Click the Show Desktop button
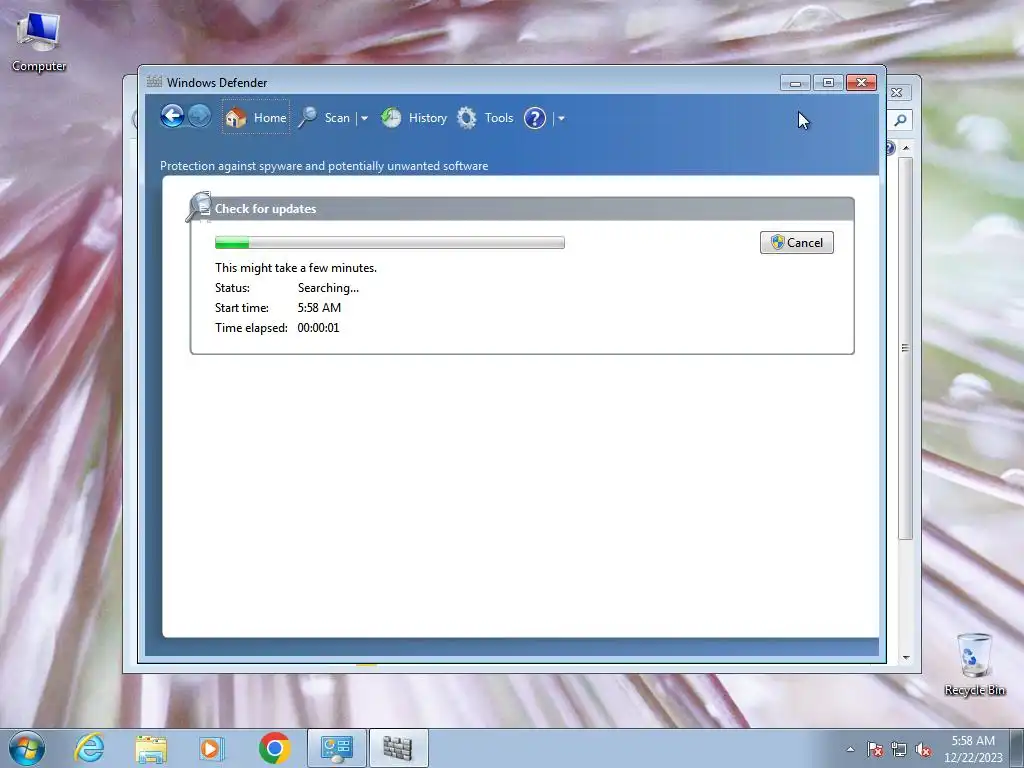This screenshot has width=1024, height=768. [1017, 749]
